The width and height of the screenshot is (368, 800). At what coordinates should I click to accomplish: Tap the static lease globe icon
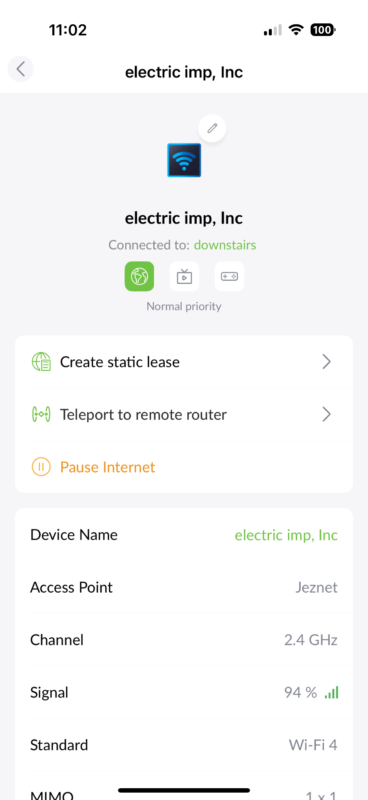[x=41, y=362]
